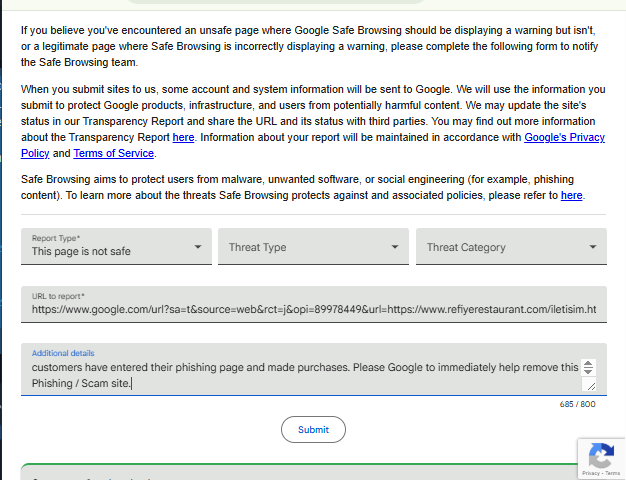Submit the Safe Browsing report
This screenshot has width=626, height=480.
tap(313, 429)
